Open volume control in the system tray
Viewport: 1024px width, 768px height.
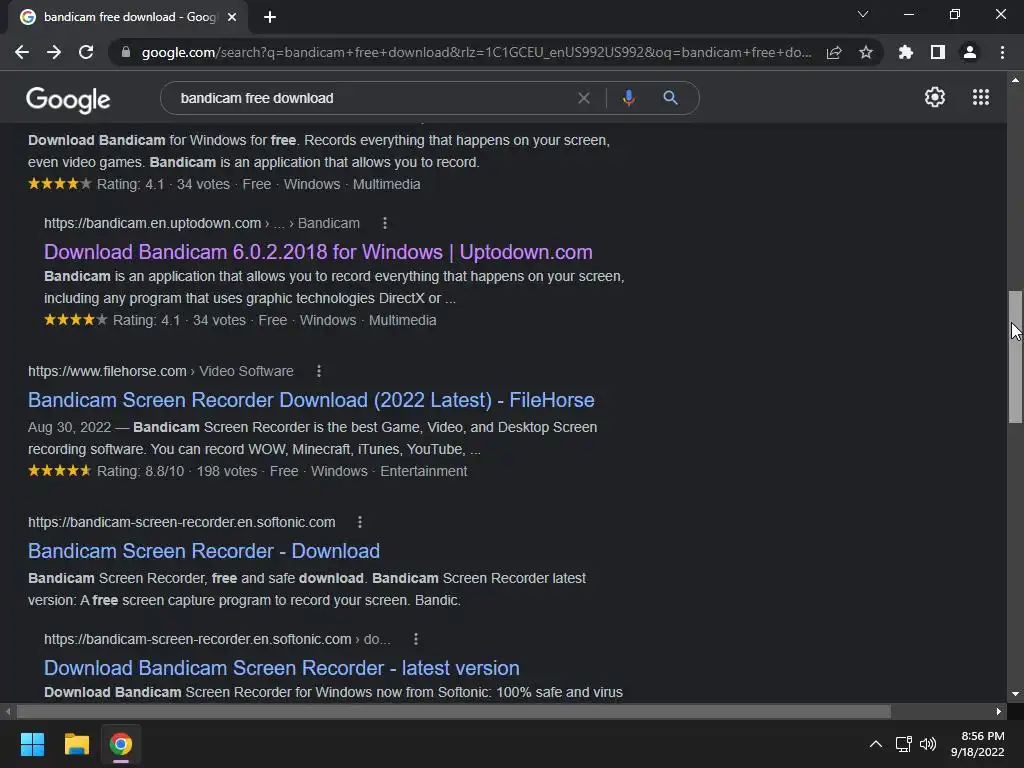coord(927,744)
